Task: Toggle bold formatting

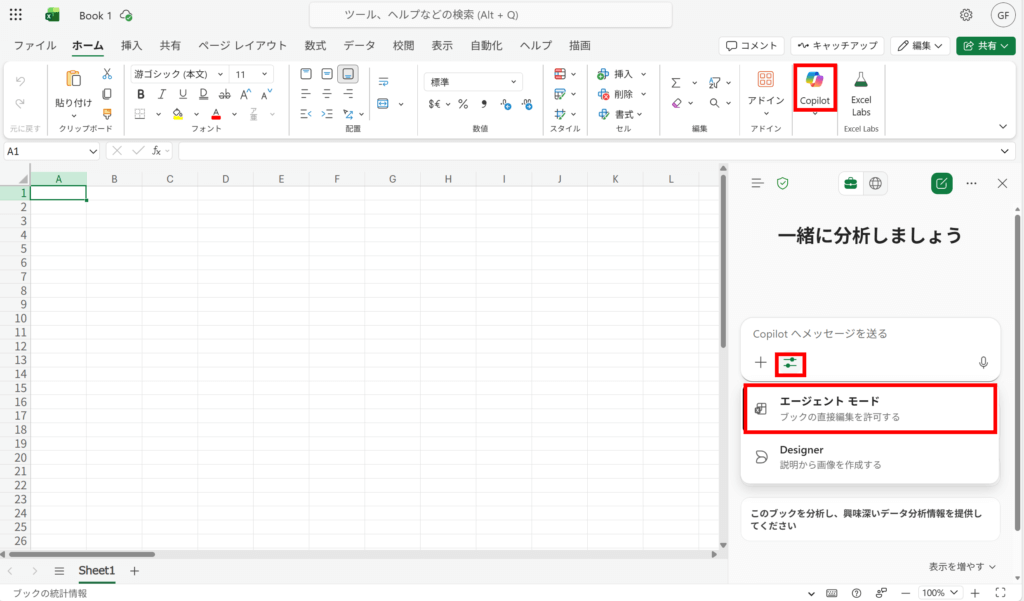Action: point(140,94)
